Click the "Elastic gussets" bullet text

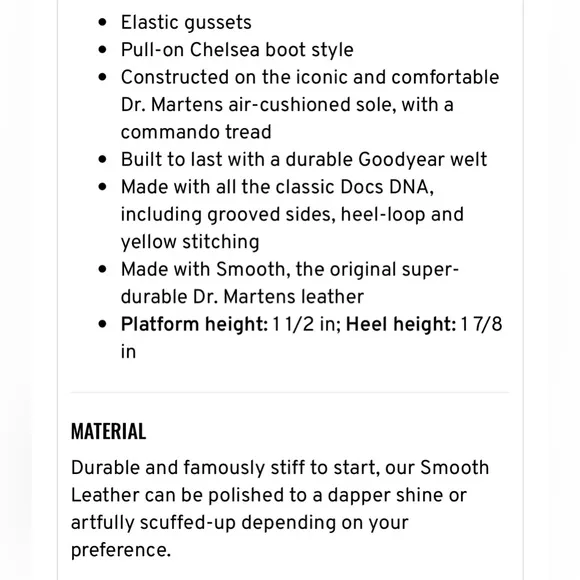point(186,23)
